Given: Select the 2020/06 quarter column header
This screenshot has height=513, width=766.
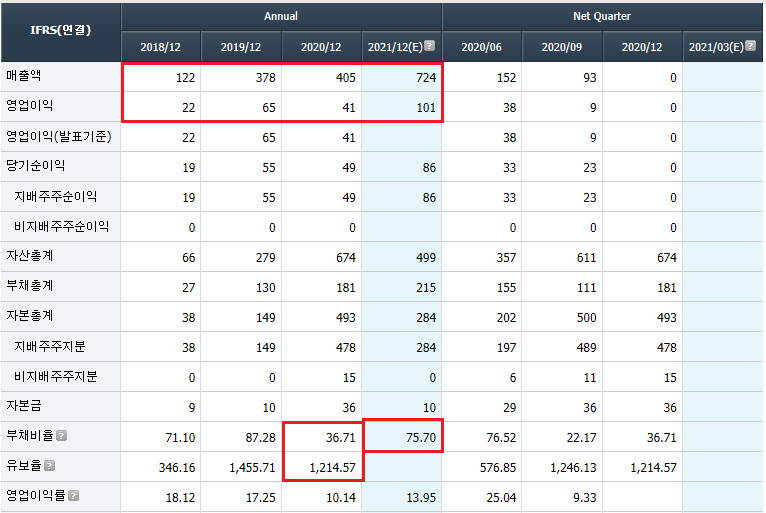Looking at the screenshot, I should 482,47.
